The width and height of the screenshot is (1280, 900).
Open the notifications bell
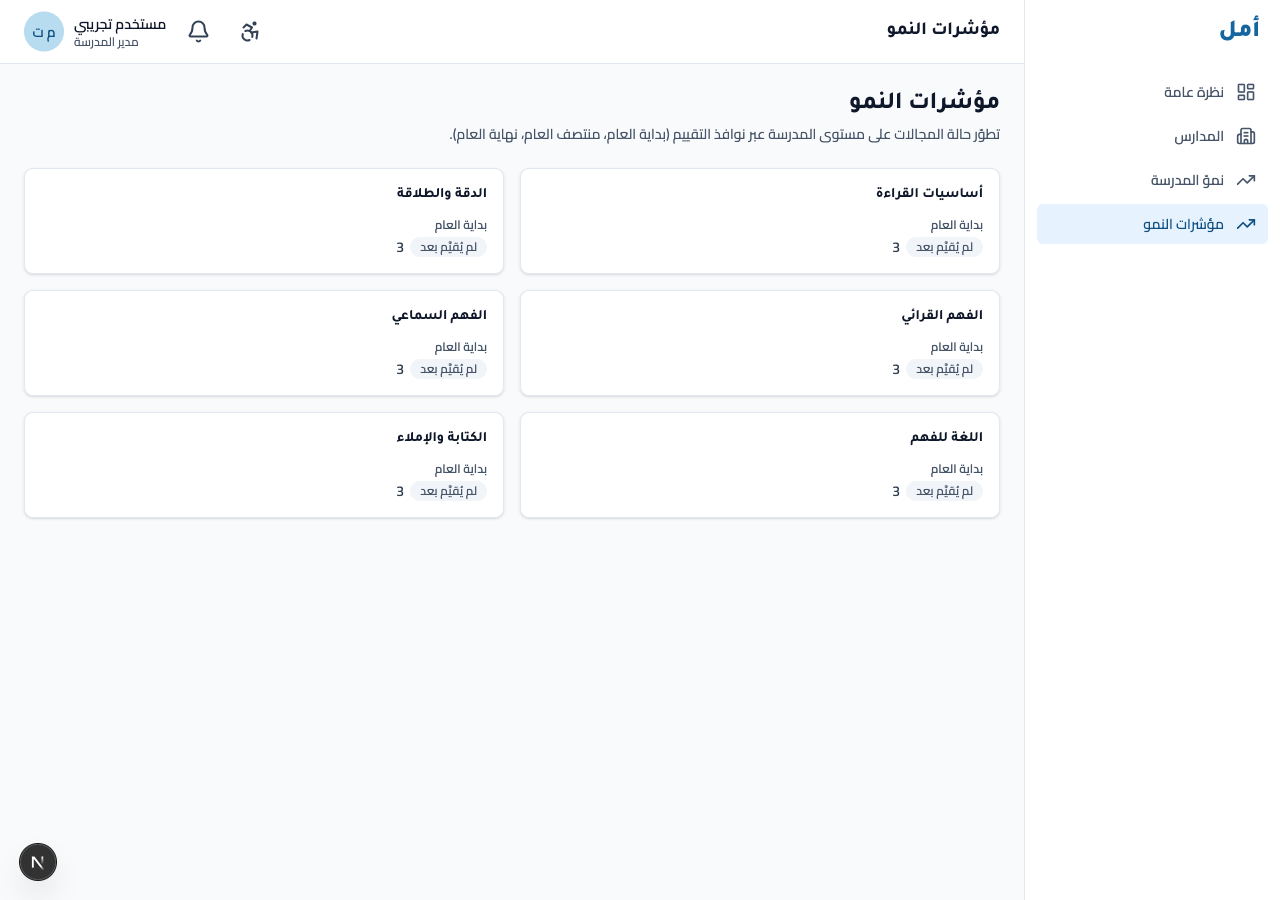click(199, 31)
